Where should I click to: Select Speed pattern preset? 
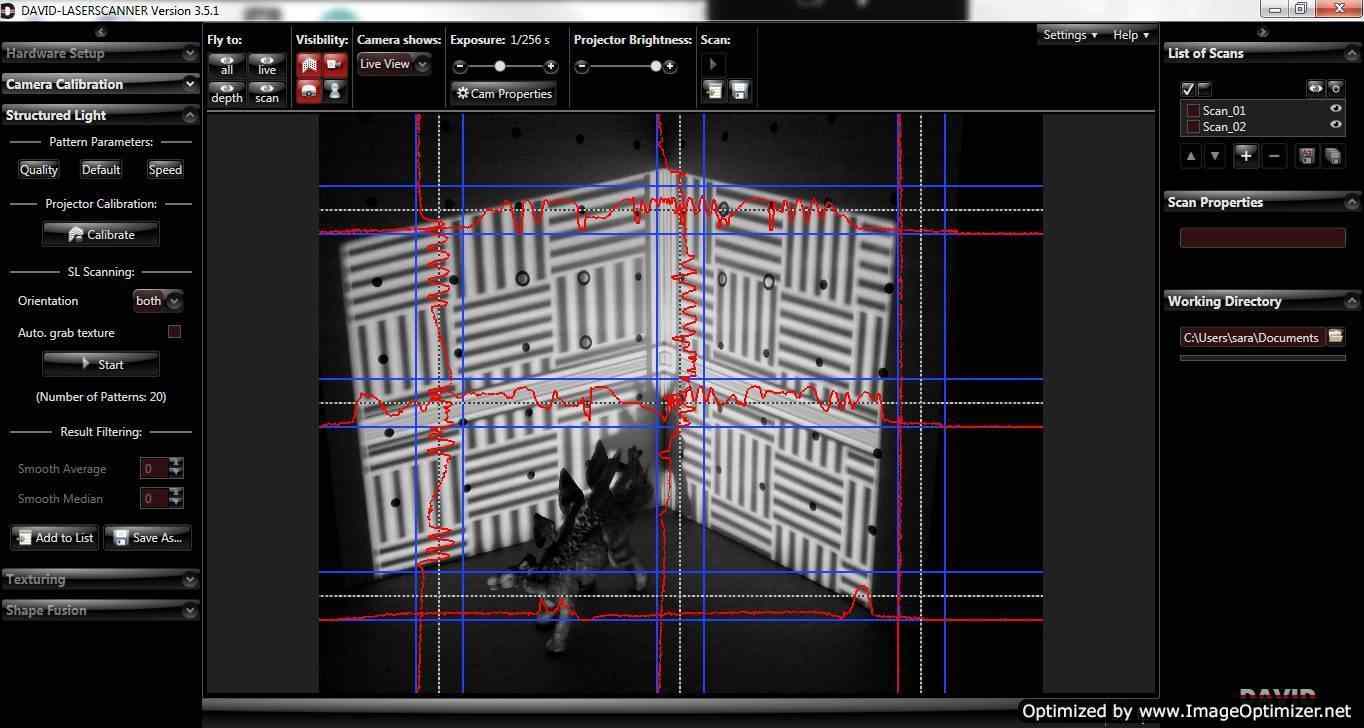pos(165,170)
